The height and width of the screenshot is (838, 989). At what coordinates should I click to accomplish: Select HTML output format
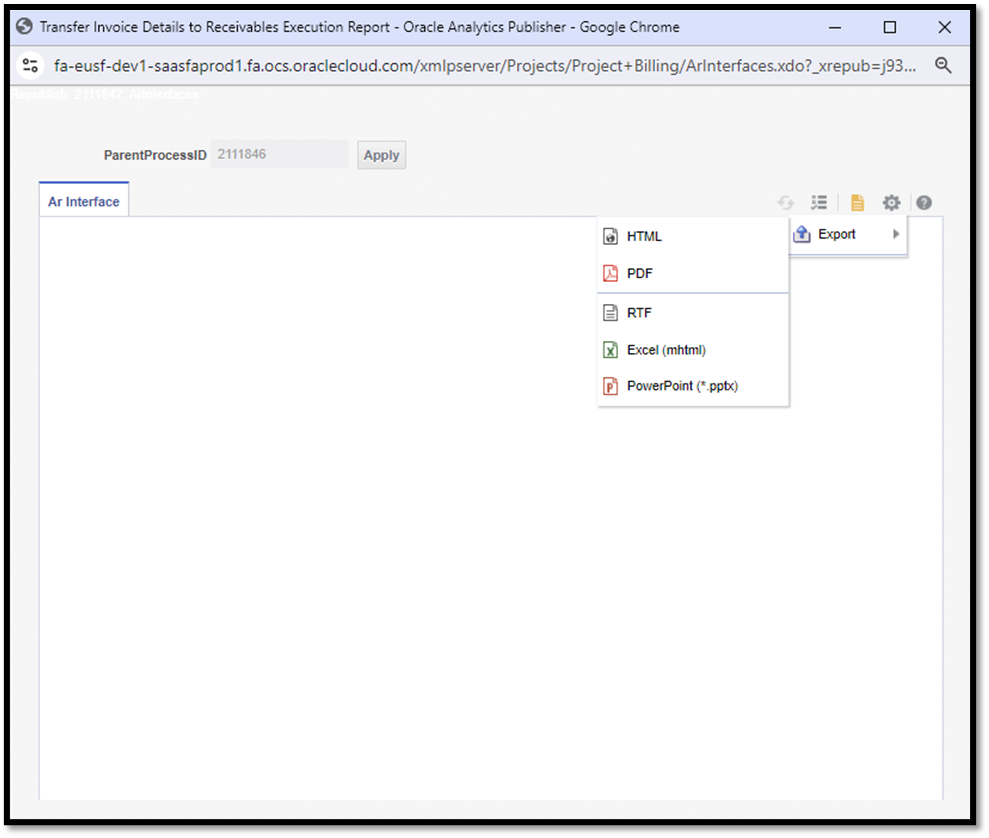pos(693,236)
